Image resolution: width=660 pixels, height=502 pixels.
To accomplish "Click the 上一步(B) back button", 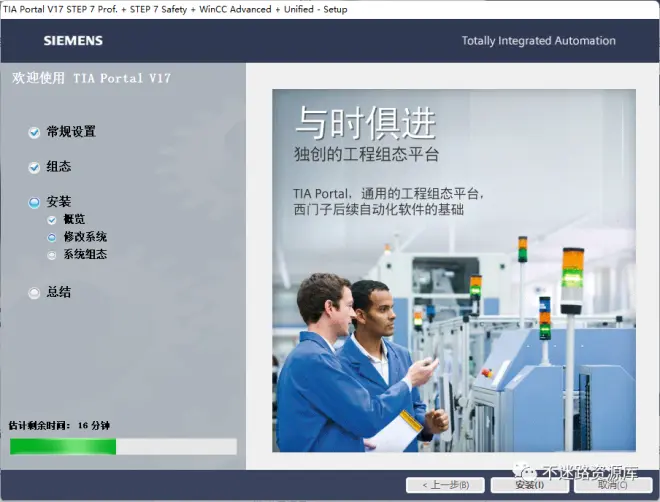I will tap(445, 485).
